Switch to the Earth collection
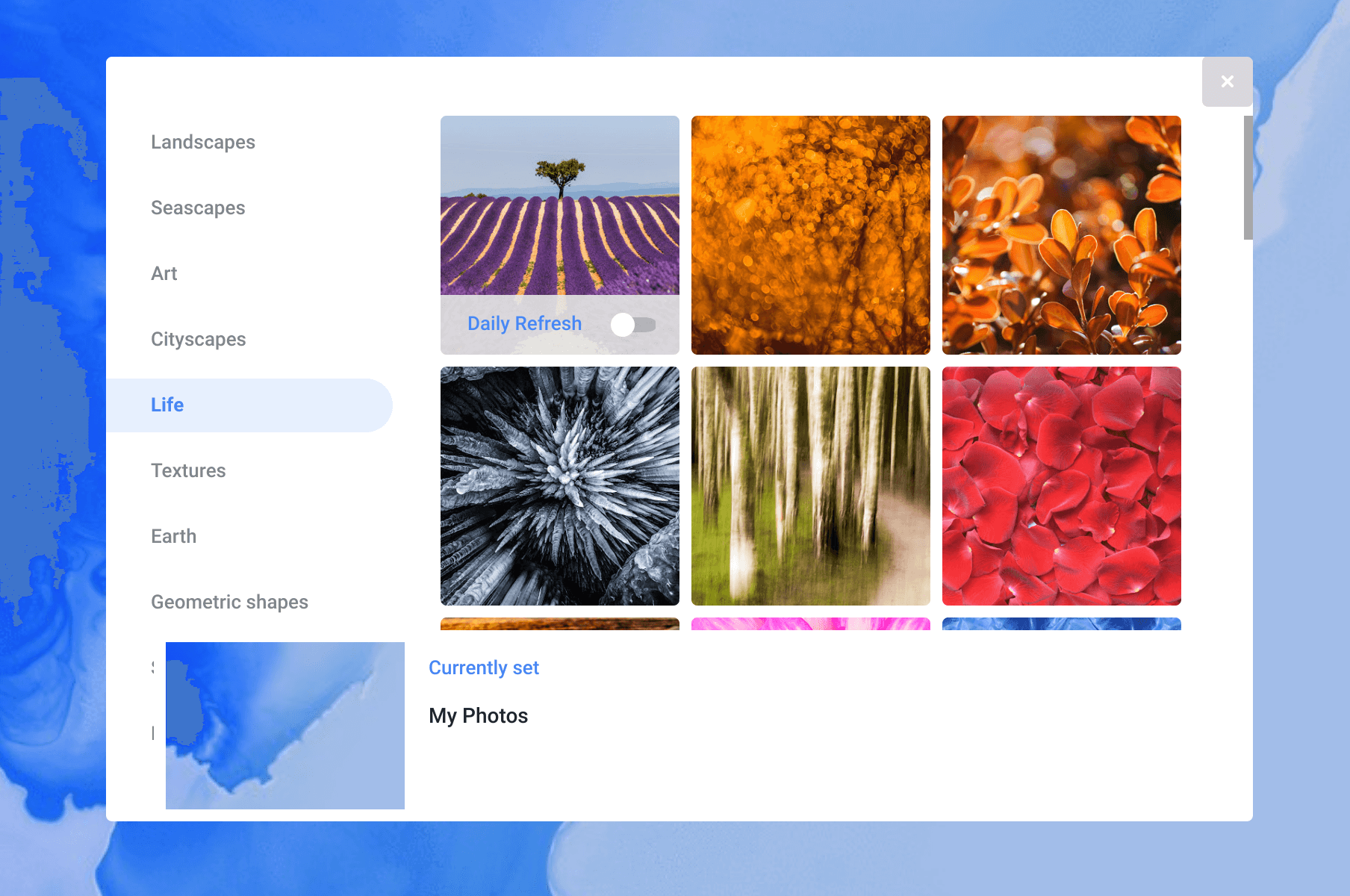 tap(173, 535)
